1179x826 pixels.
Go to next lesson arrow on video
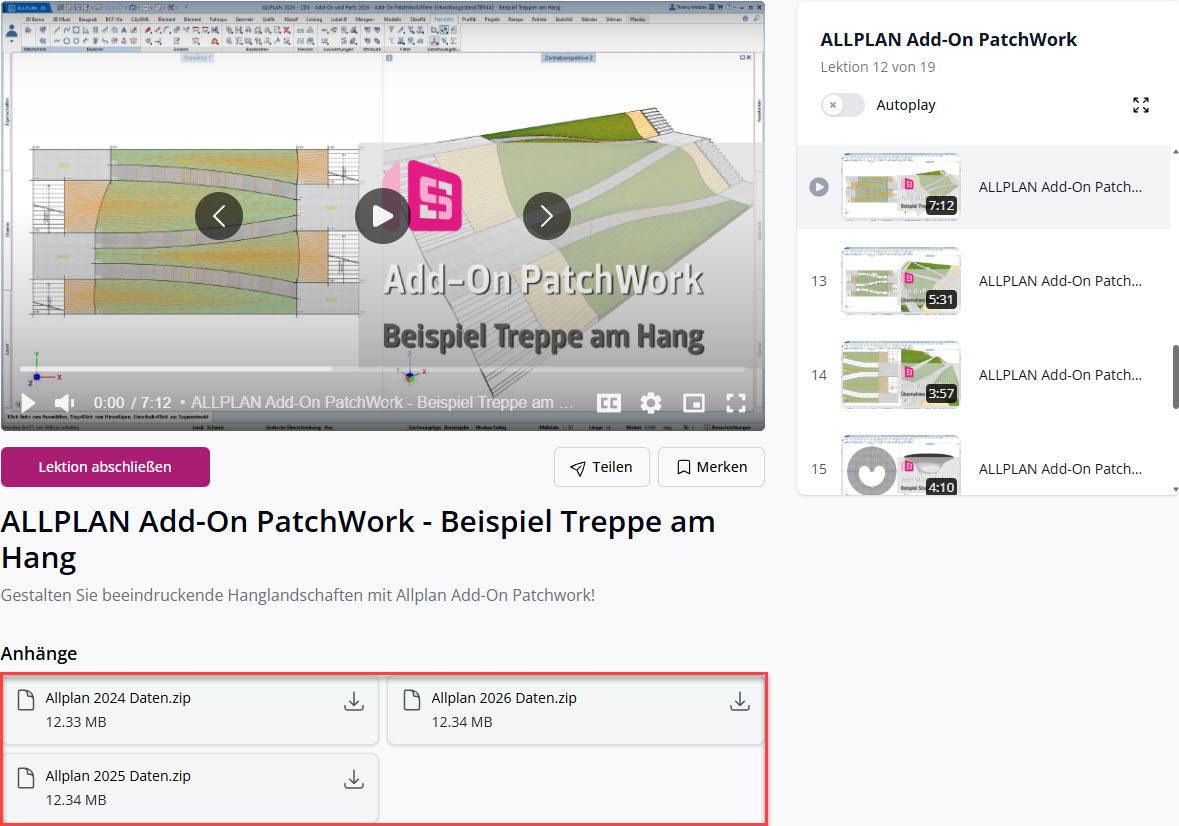[x=546, y=215]
